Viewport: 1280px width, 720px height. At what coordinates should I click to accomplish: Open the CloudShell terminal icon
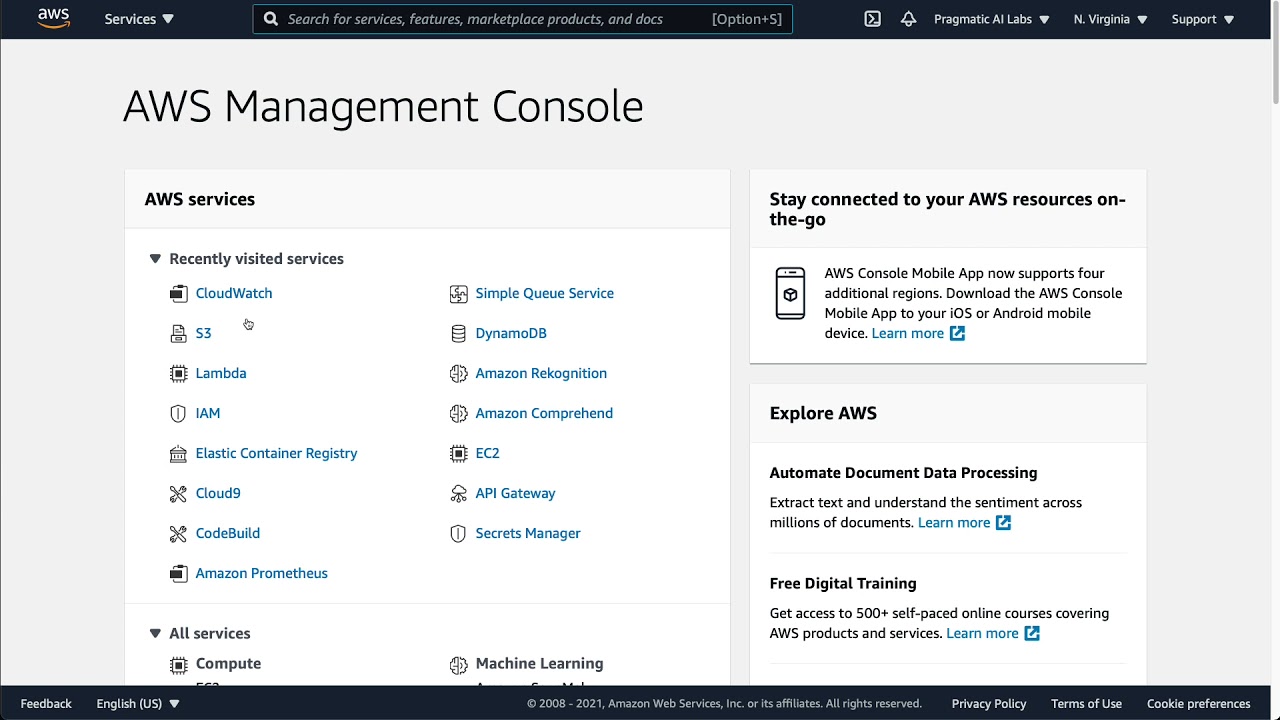point(873,19)
